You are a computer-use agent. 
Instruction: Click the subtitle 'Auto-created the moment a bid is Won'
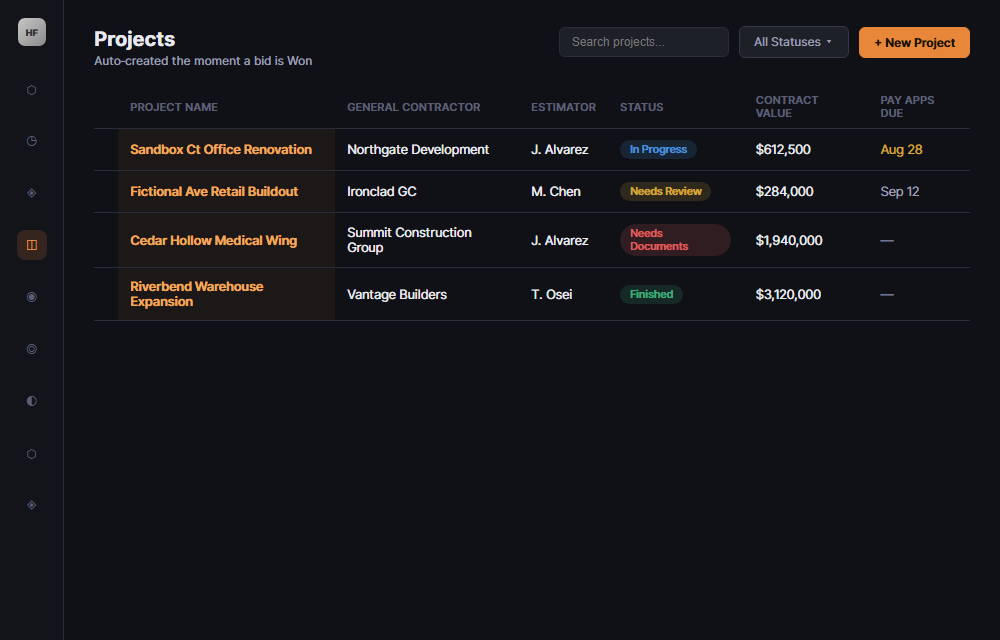tap(203, 61)
